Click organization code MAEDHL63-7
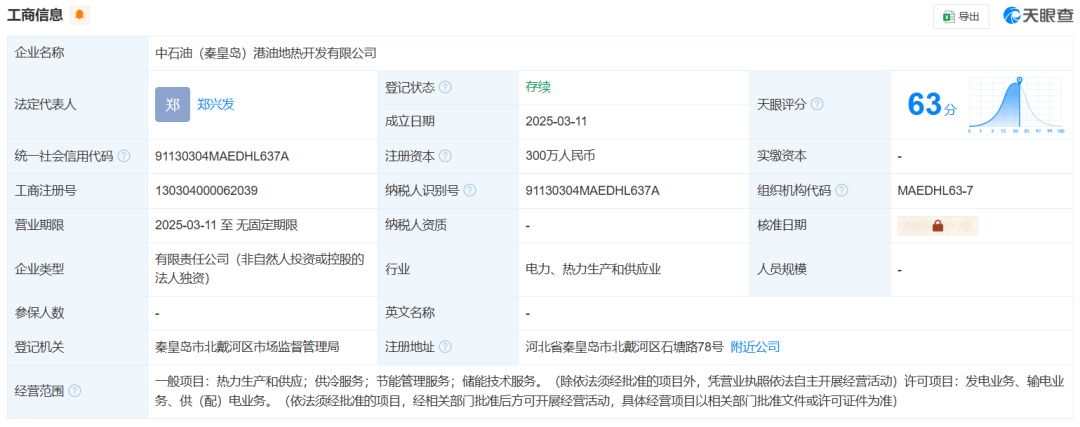The height and width of the screenshot is (427, 1080). pyautogui.click(x=935, y=191)
